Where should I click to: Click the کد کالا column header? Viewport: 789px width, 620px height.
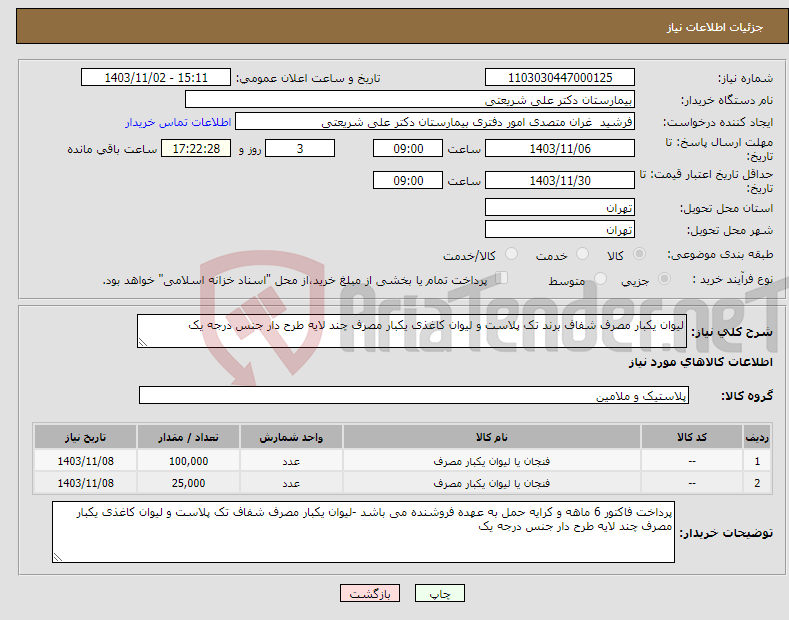click(692, 437)
